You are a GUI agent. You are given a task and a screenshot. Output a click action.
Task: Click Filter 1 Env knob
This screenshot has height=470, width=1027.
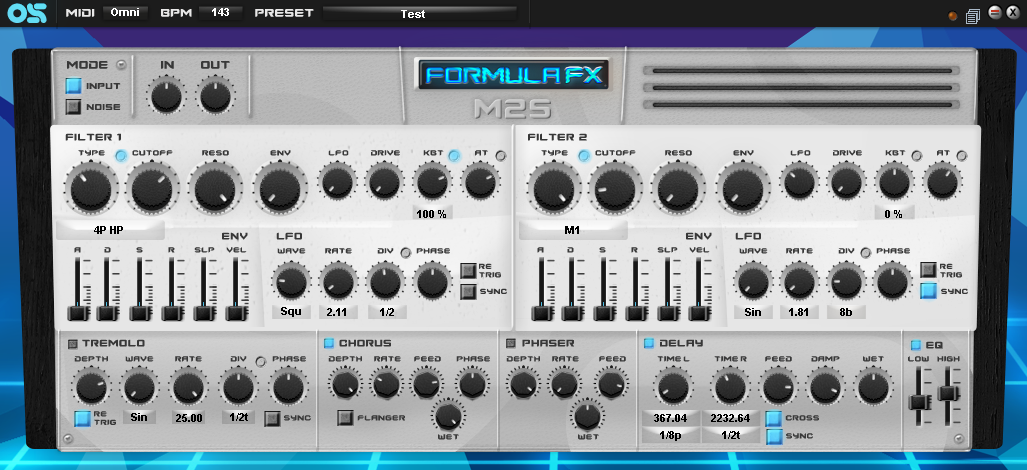coord(280,187)
